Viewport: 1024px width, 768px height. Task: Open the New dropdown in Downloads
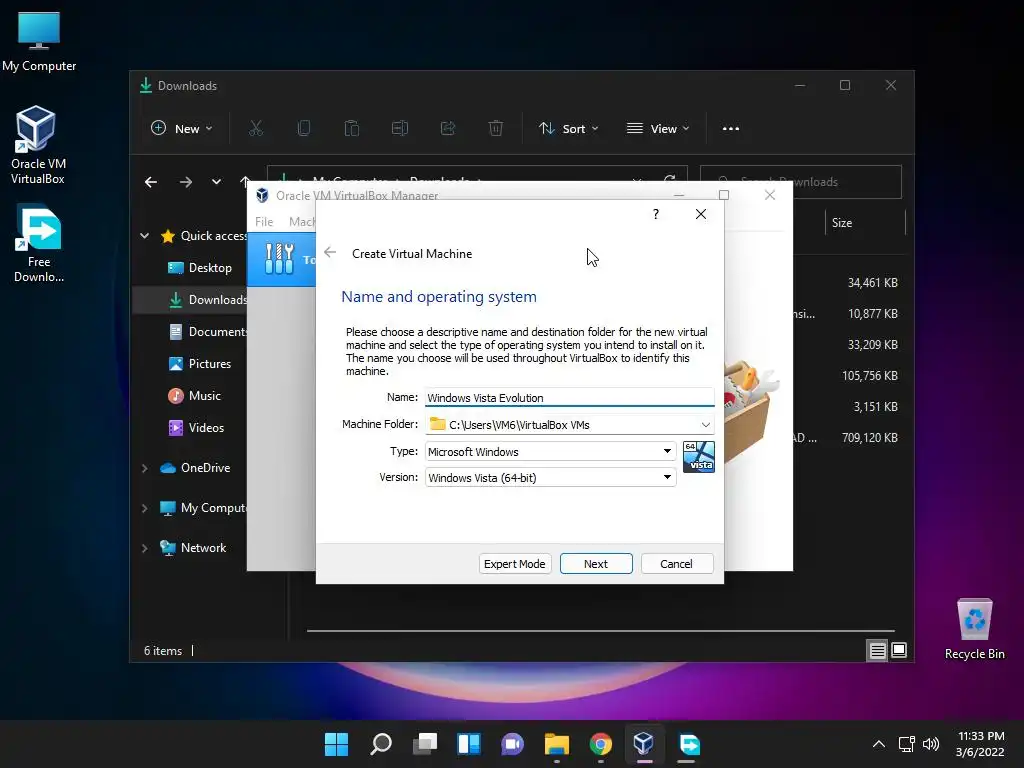click(x=182, y=129)
